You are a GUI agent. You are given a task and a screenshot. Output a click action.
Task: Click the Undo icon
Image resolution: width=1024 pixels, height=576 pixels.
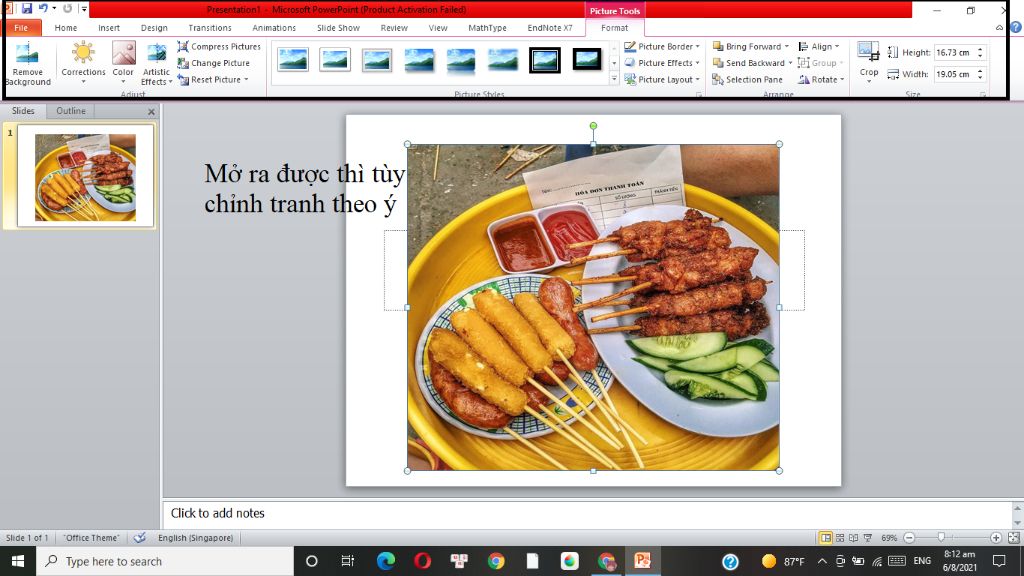[43, 8]
